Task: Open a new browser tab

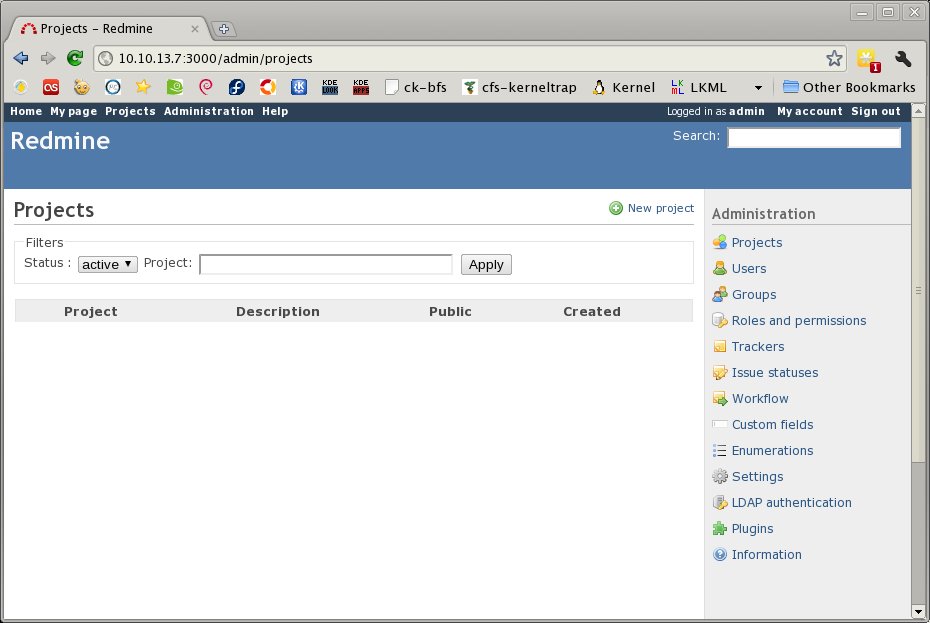Action: click(224, 28)
